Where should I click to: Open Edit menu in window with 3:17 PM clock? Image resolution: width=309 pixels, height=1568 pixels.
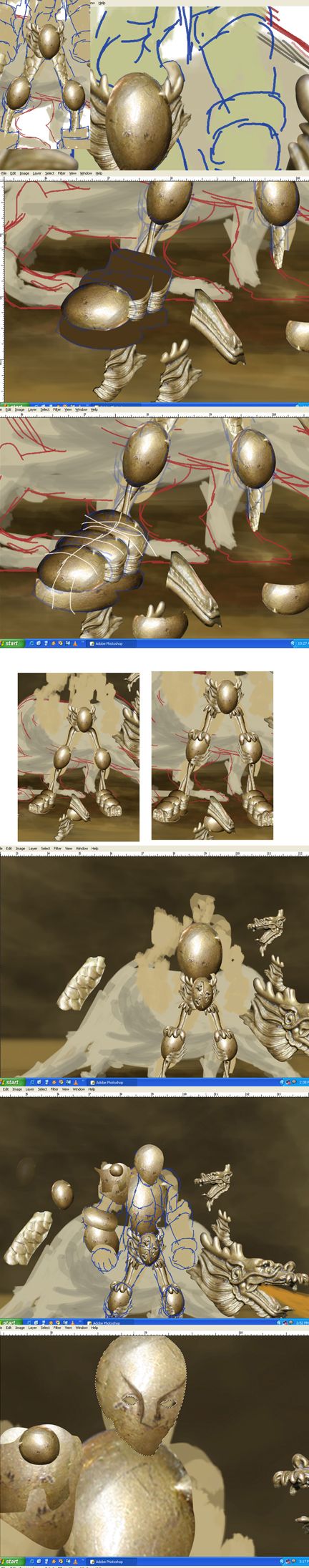(9, 1328)
